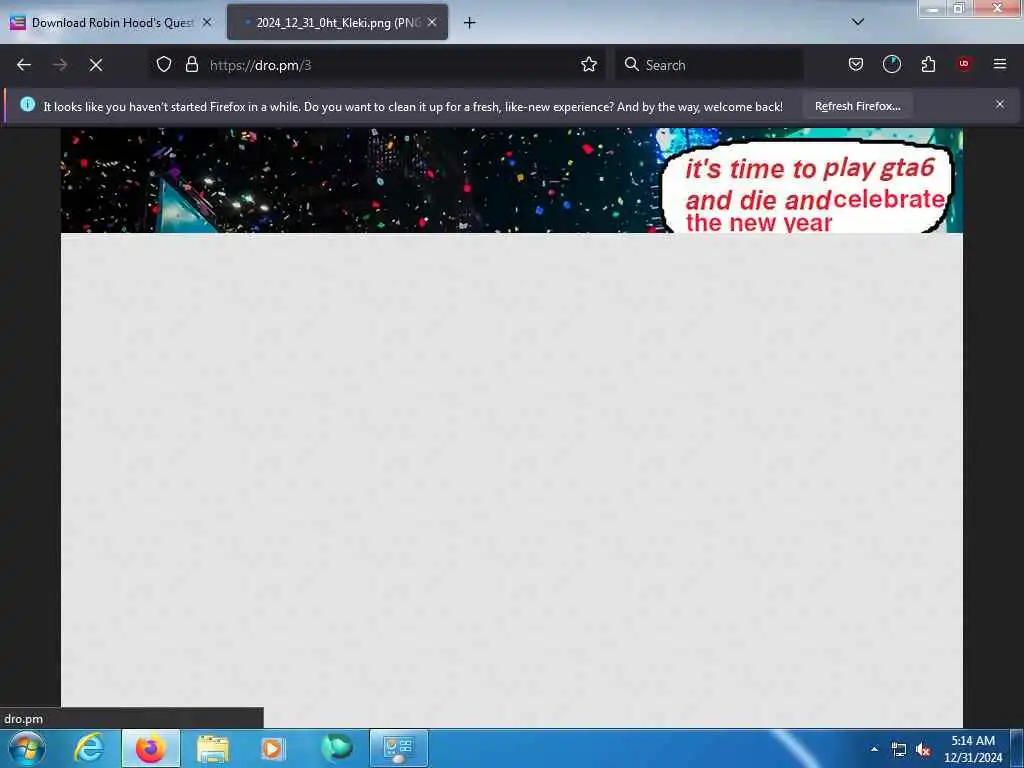
Task: Open the clock showing 5:14 AM
Action: coord(973,749)
